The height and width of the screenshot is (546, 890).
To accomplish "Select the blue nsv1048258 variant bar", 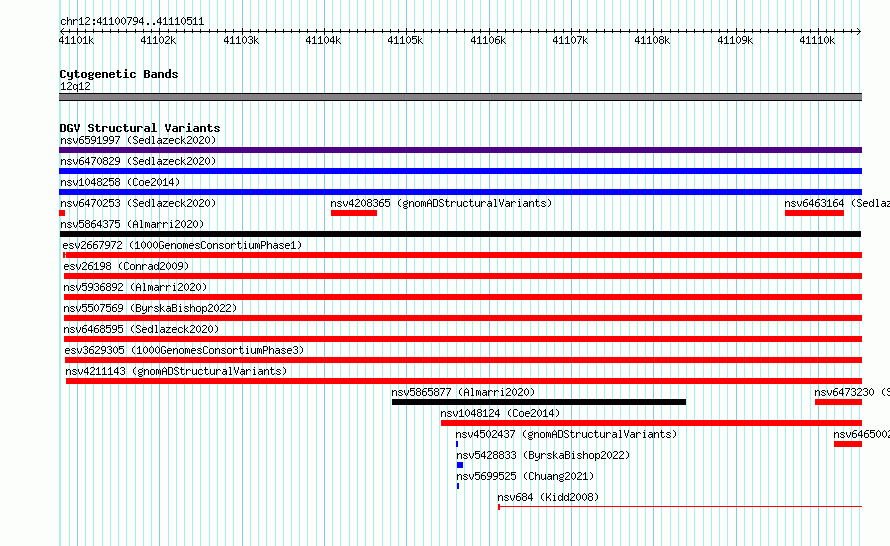I will 460,192.
